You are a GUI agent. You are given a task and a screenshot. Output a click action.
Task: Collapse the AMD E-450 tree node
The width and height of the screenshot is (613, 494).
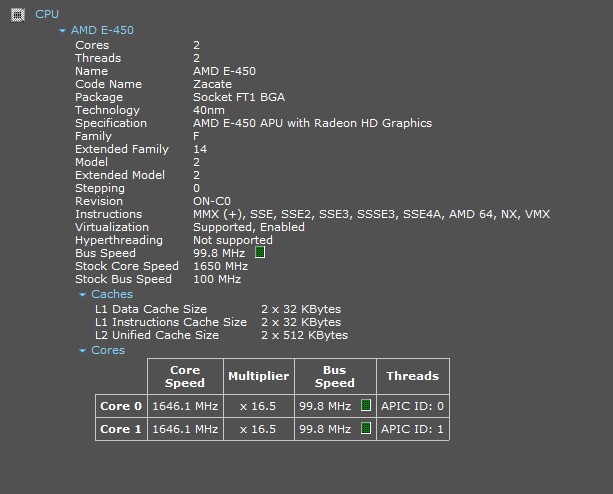click(x=62, y=30)
